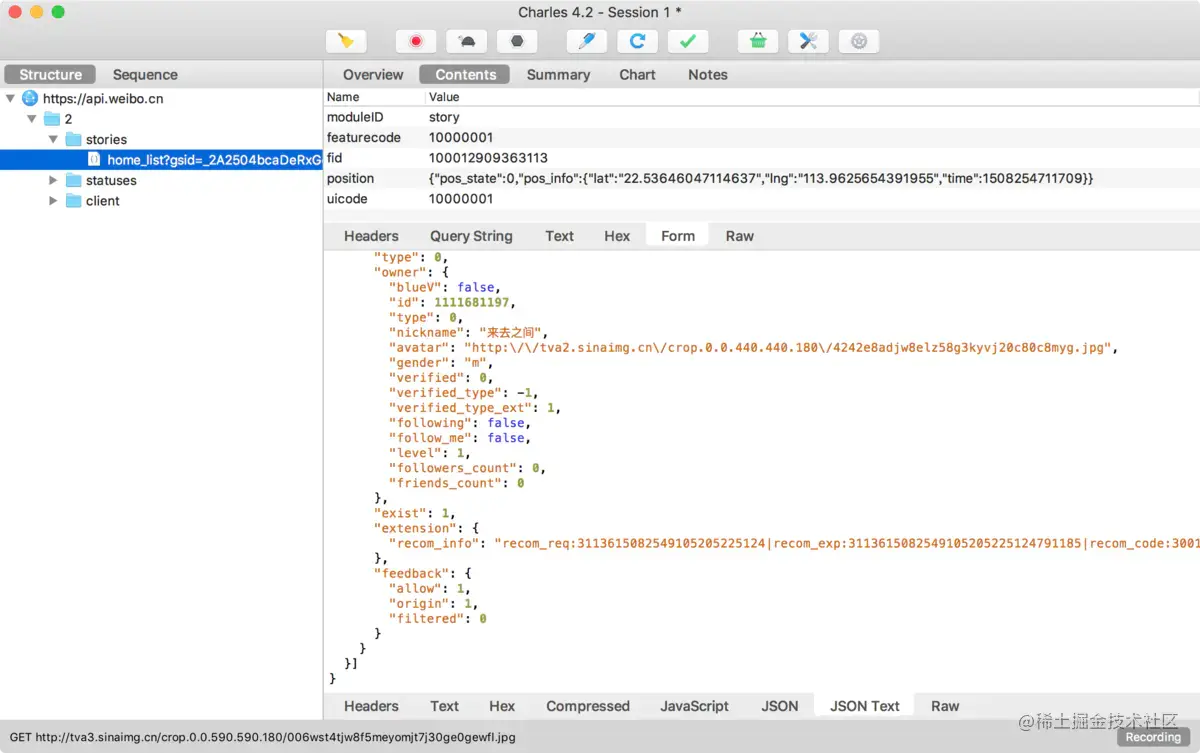This screenshot has width=1200, height=753.
Task: Select request Headers tab above JSON
Action: pyautogui.click(x=371, y=236)
